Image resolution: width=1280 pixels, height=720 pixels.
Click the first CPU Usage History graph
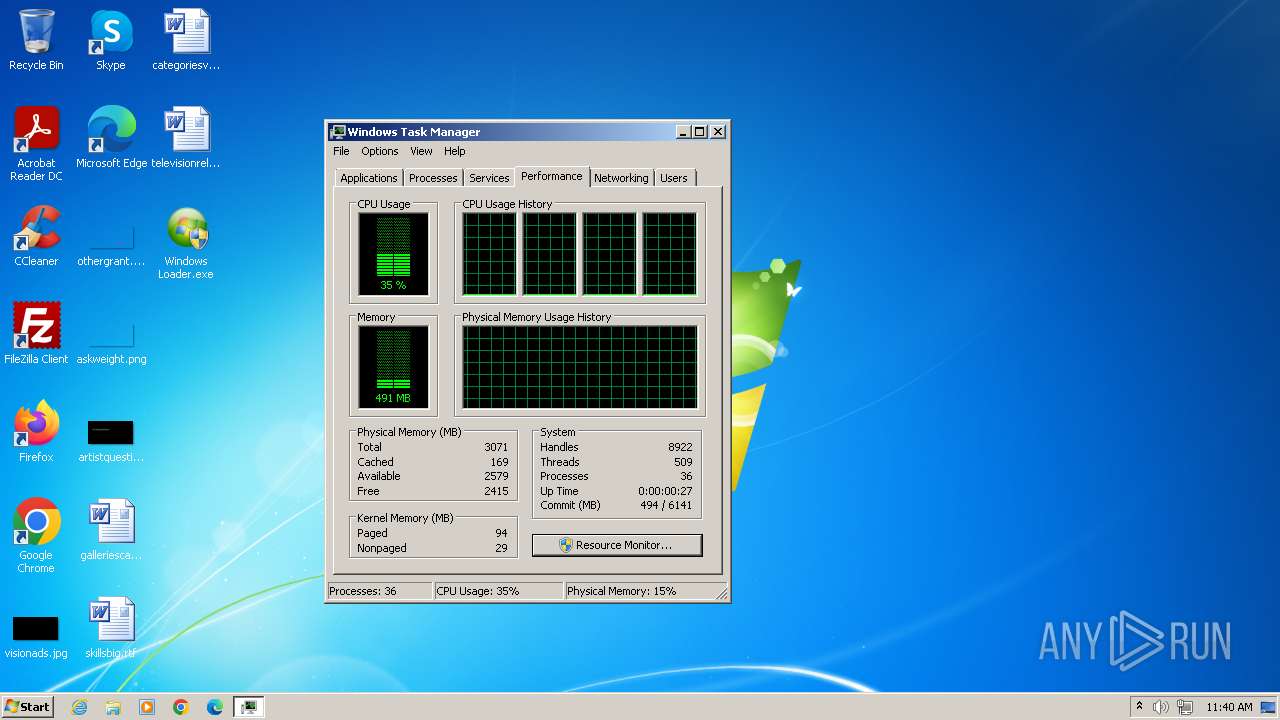489,254
